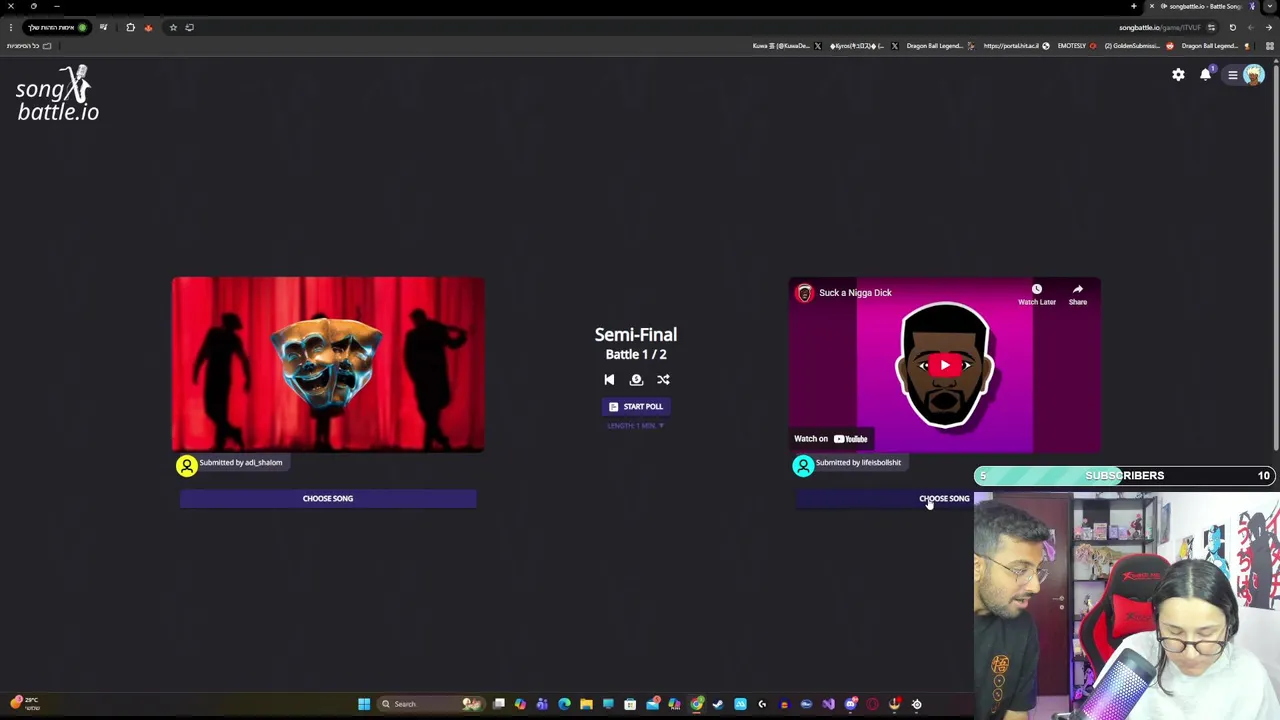
Task: Open the browser extensions puzzle icon
Action: pos(130,28)
